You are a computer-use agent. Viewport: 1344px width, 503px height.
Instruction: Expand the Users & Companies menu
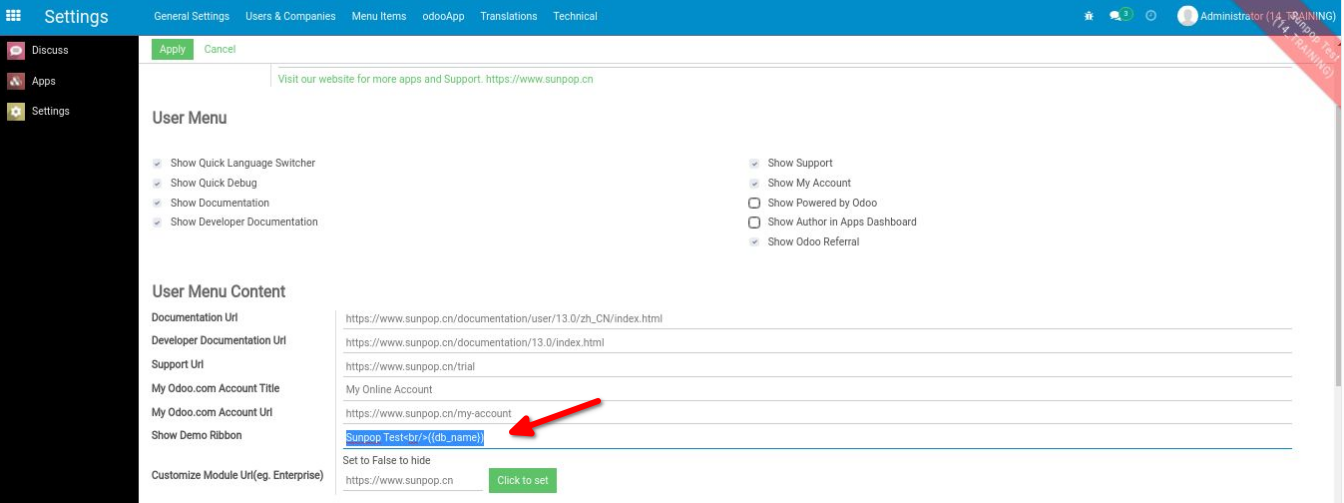[x=290, y=16]
